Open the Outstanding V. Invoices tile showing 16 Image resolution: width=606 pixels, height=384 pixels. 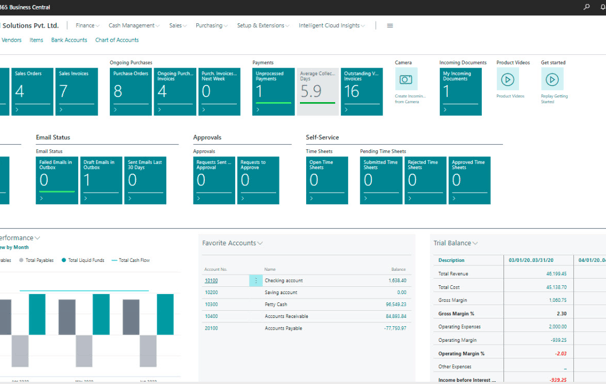pos(362,92)
